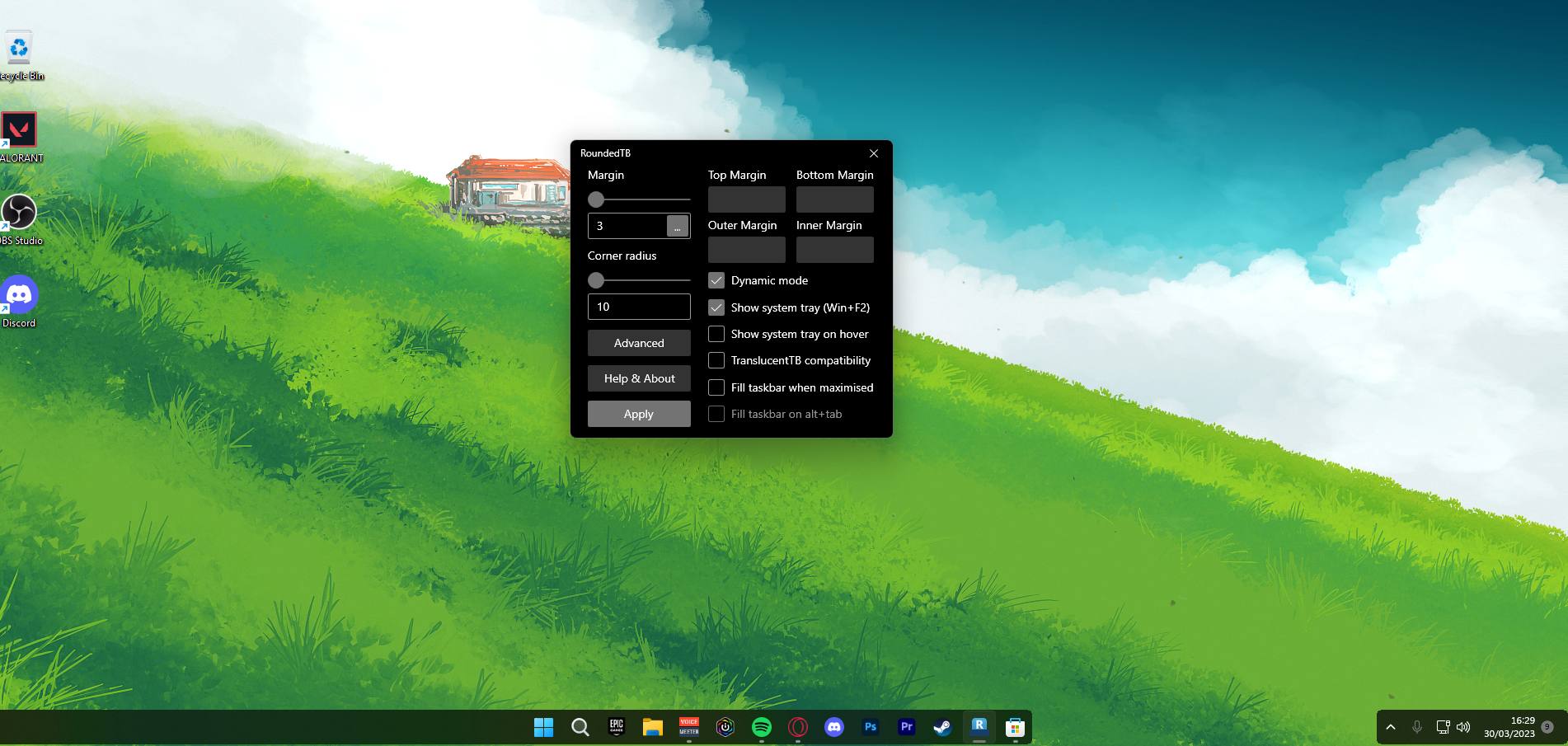The width and height of the screenshot is (1568, 746).
Task: Enable Fill taskbar when maximised
Action: coord(716,387)
